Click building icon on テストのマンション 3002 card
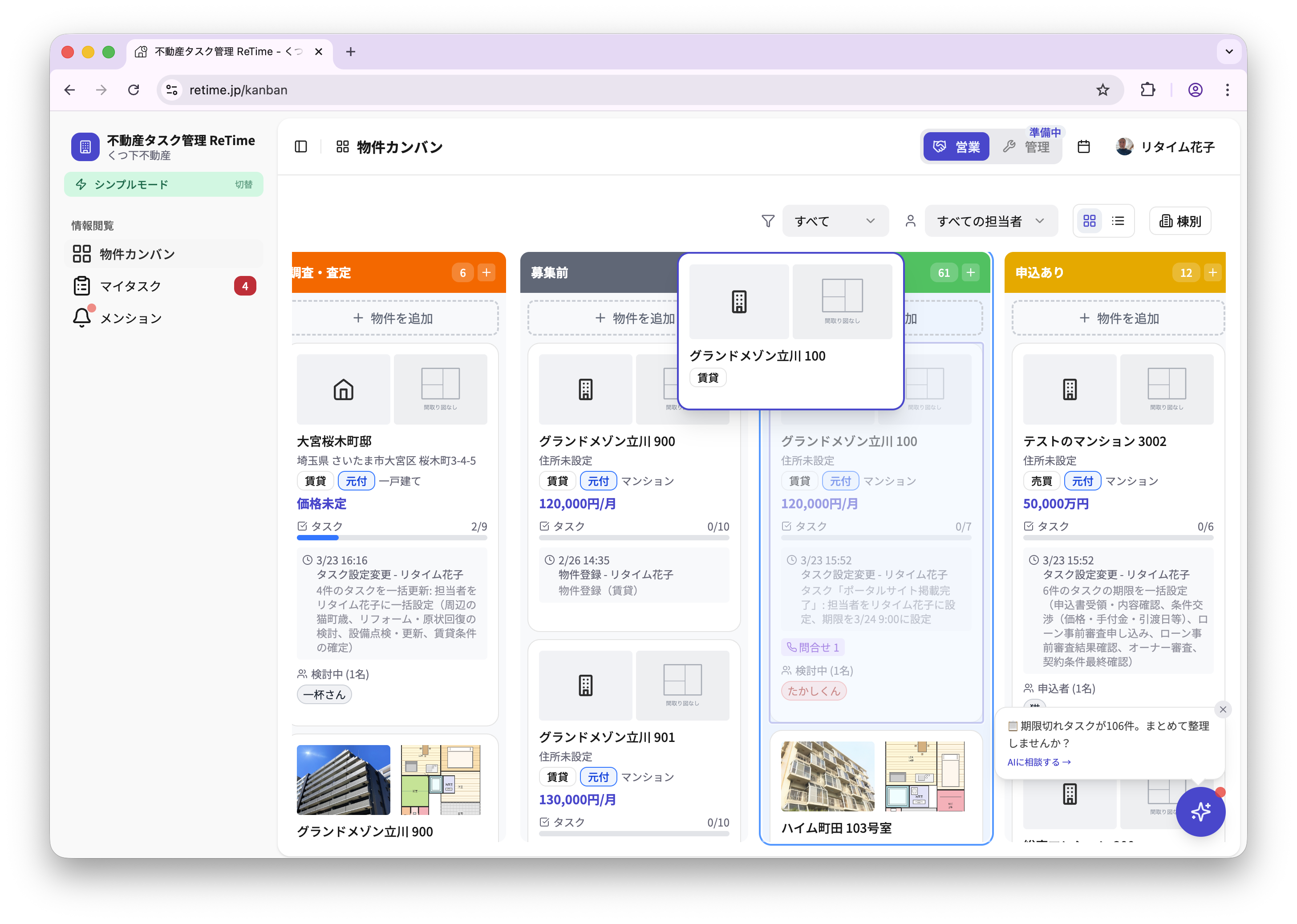The width and height of the screenshot is (1297, 924). click(1070, 390)
